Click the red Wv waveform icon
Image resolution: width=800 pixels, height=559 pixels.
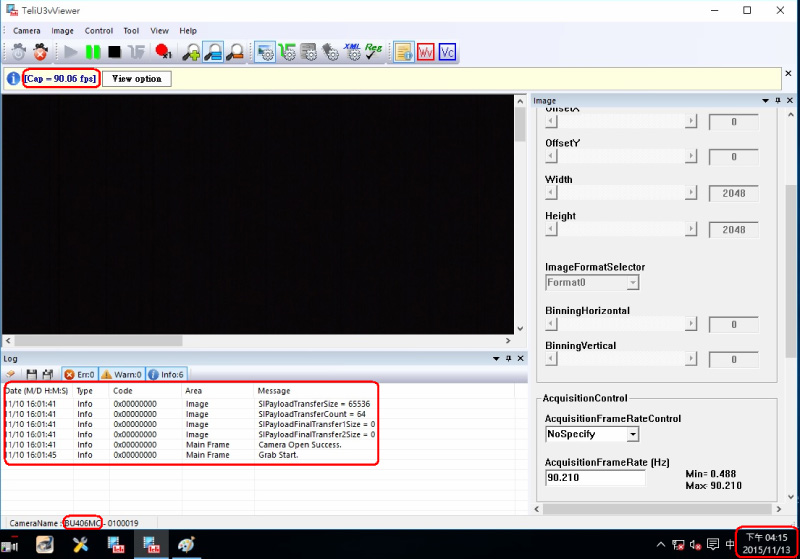click(426, 52)
